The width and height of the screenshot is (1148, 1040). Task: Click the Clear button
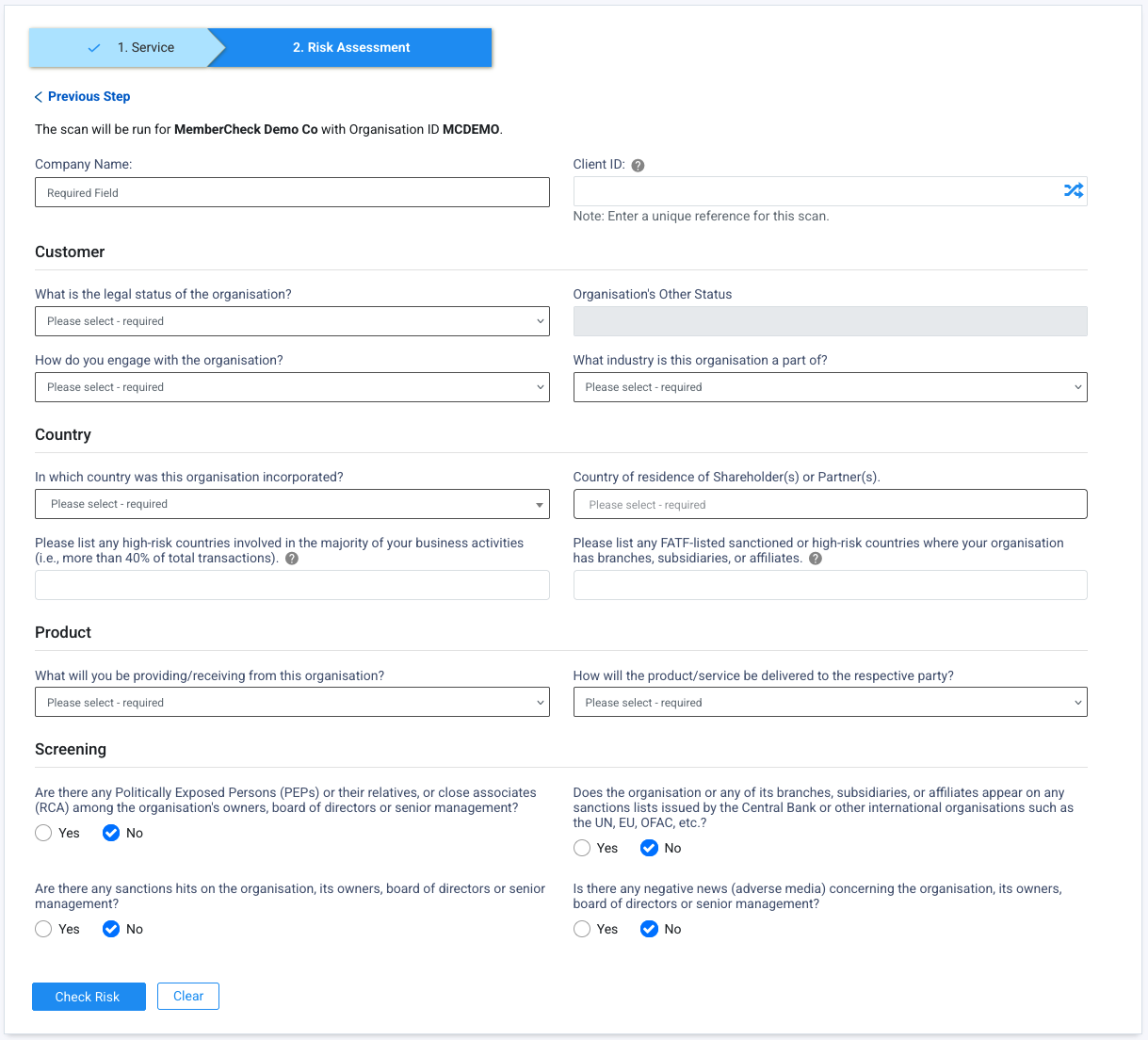pyautogui.click(x=188, y=997)
